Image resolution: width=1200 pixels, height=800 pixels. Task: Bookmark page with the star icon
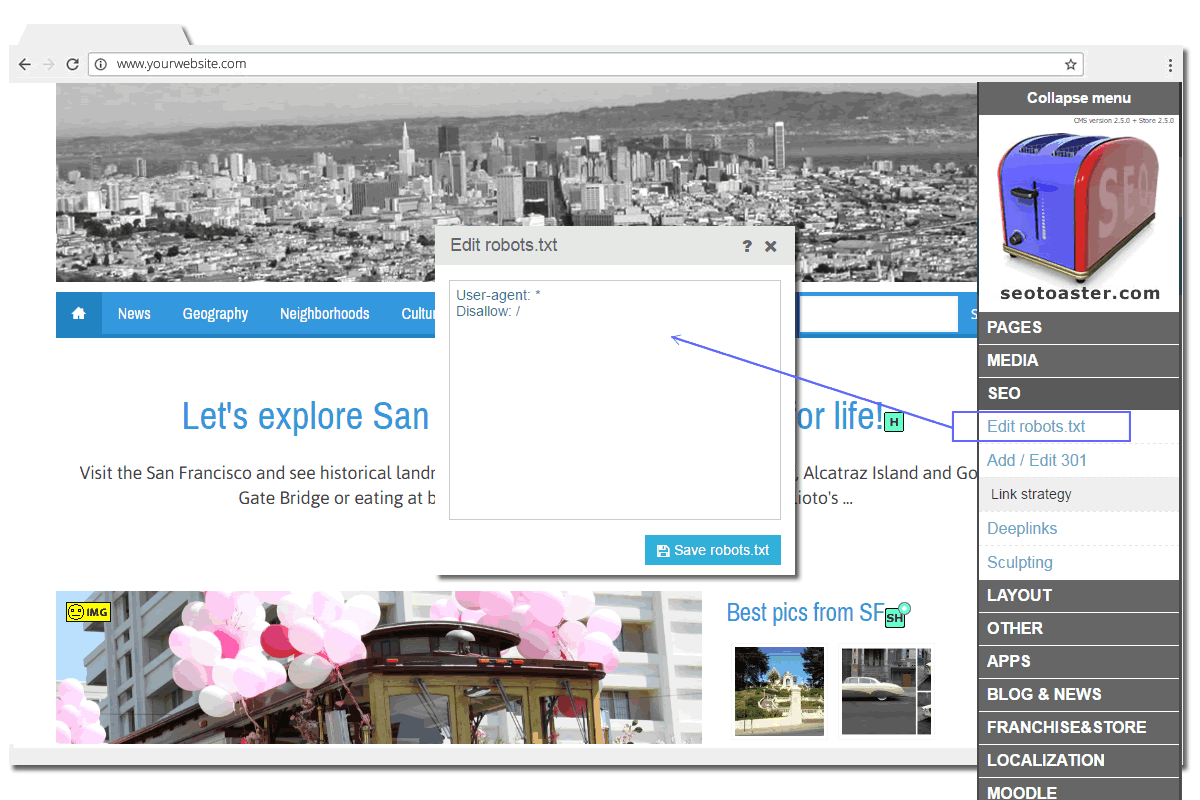point(1070,64)
